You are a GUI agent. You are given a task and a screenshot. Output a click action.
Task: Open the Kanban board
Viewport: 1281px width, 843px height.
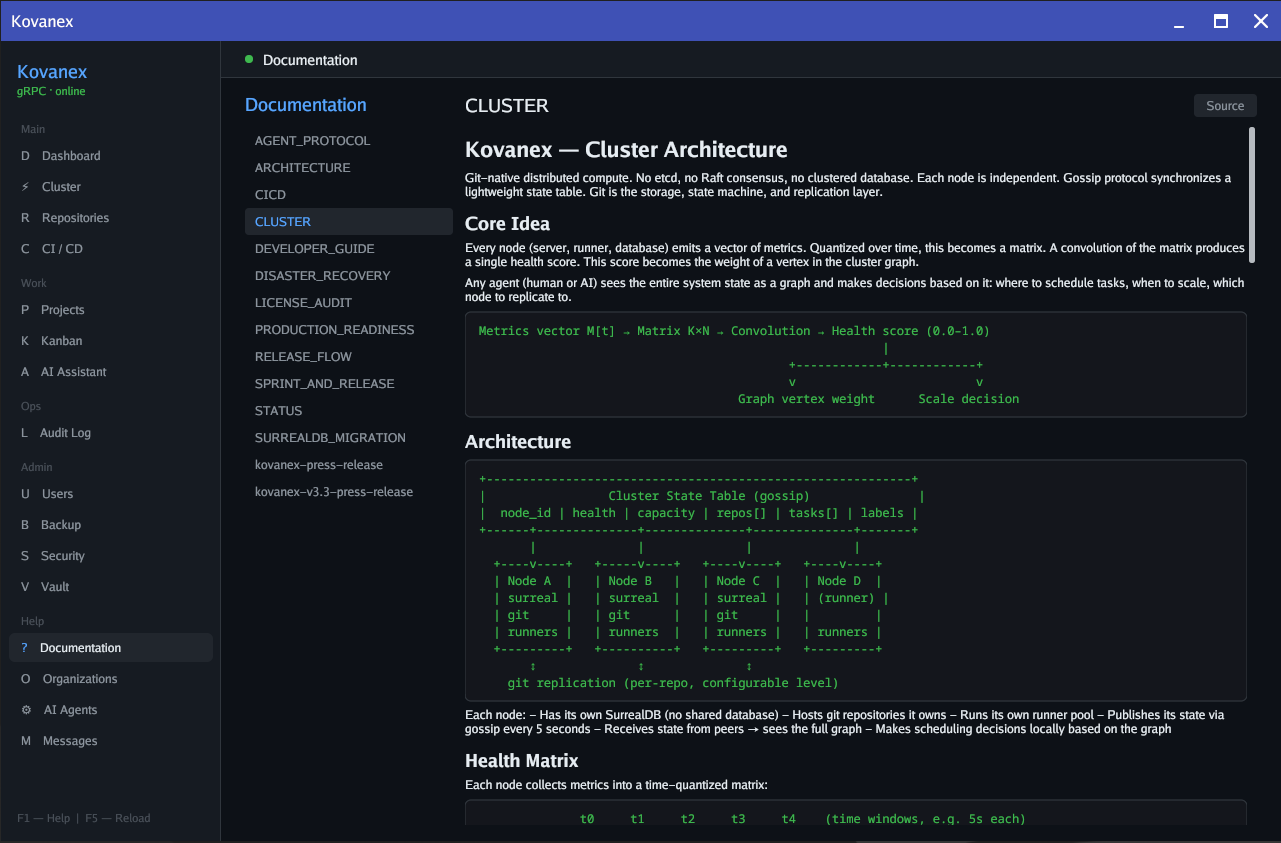coord(63,340)
